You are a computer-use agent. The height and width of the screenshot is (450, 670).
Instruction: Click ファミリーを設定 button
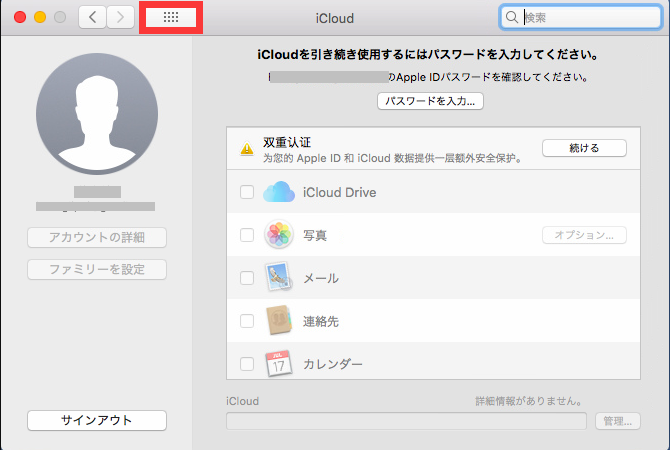pos(97,269)
